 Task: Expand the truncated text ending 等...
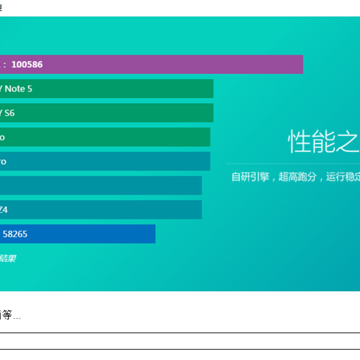click(x=10, y=315)
